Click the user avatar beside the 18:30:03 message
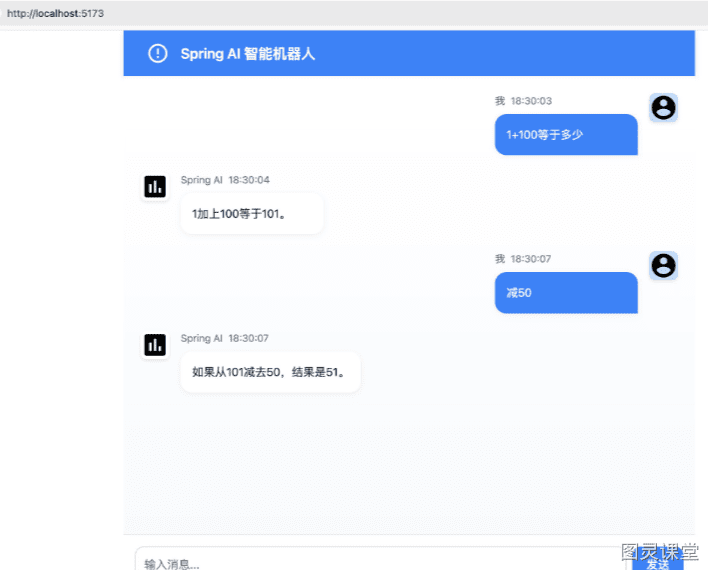This screenshot has width=708, height=570. pos(663,107)
